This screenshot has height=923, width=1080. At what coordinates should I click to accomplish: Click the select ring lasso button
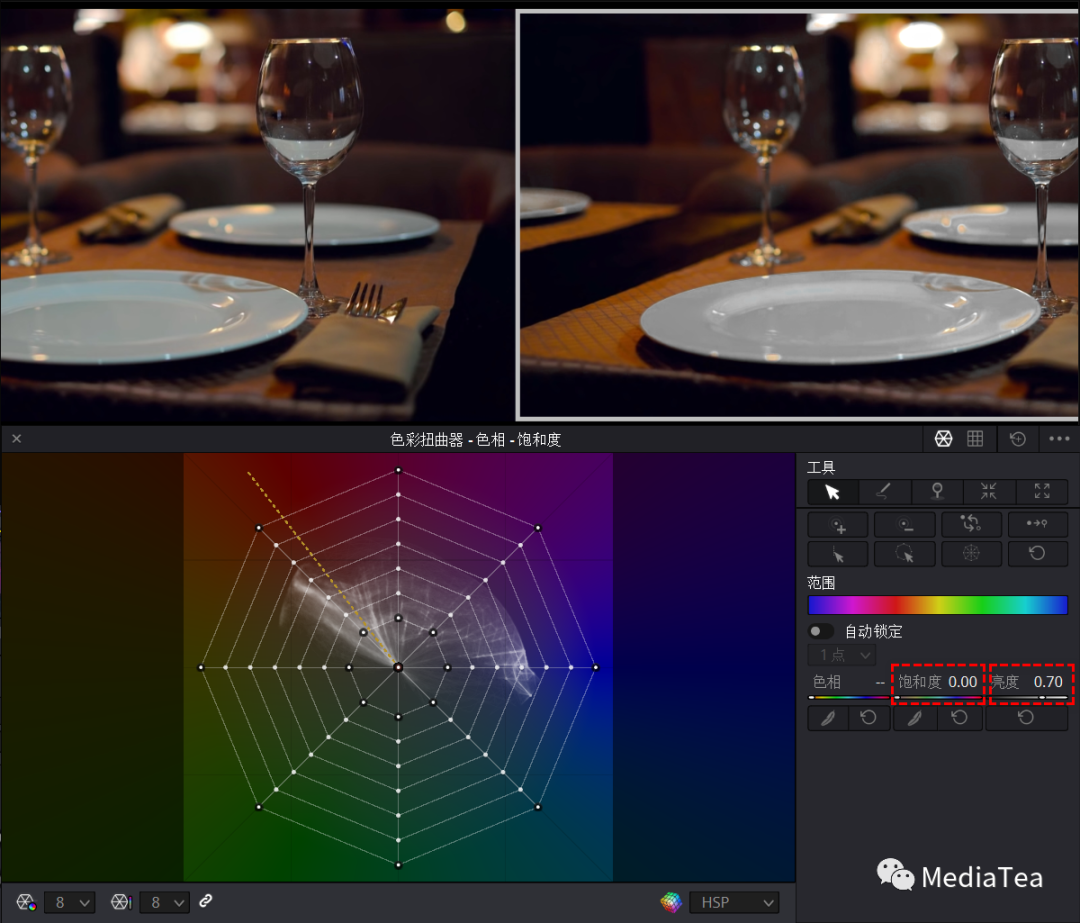[904, 554]
